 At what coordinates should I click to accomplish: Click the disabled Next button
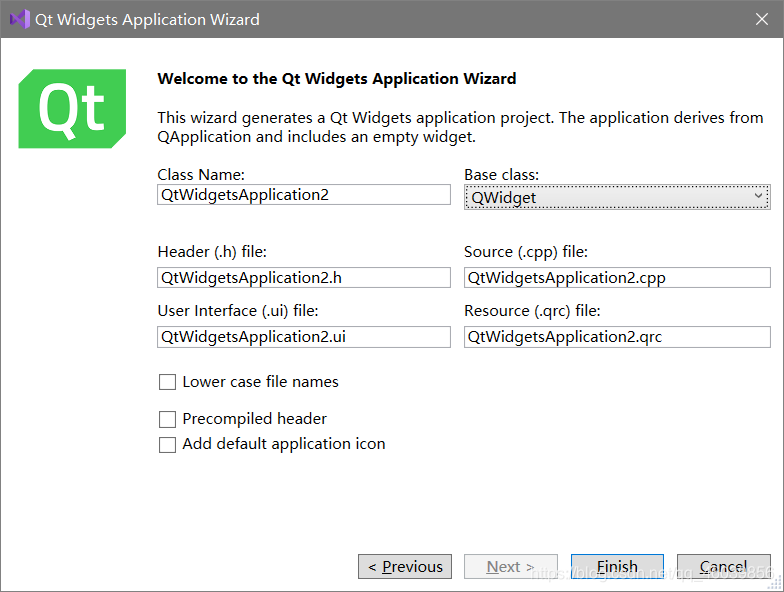click(x=510, y=566)
